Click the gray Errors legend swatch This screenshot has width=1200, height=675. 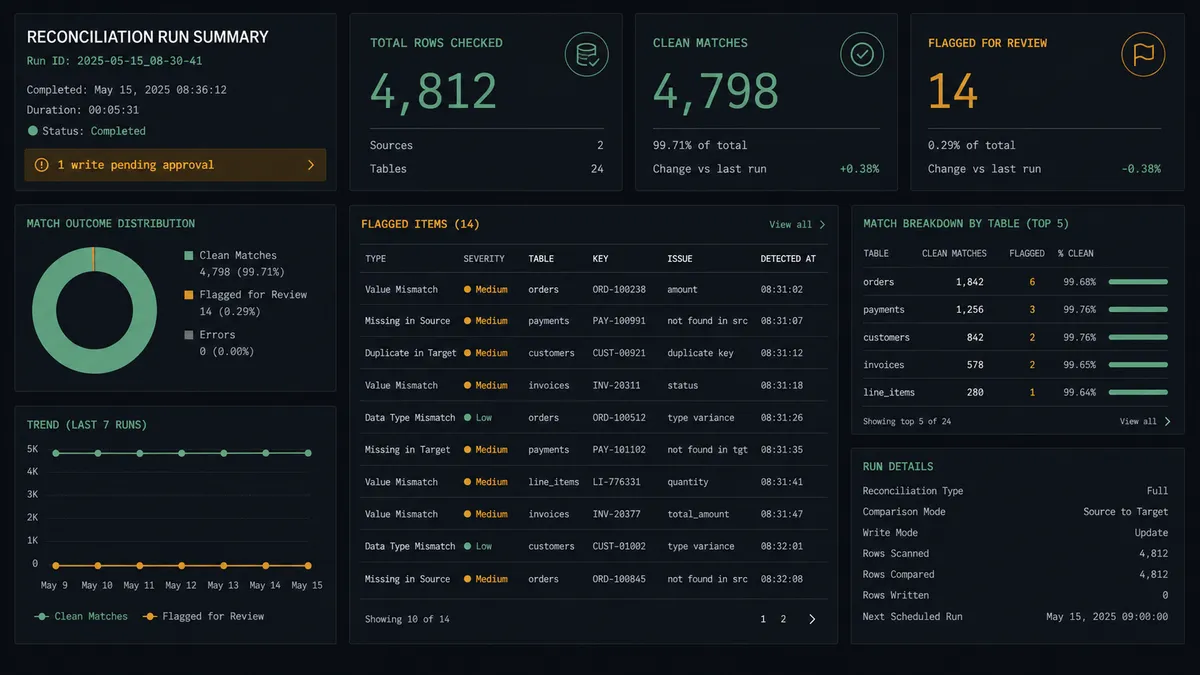(x=189, y=335)
